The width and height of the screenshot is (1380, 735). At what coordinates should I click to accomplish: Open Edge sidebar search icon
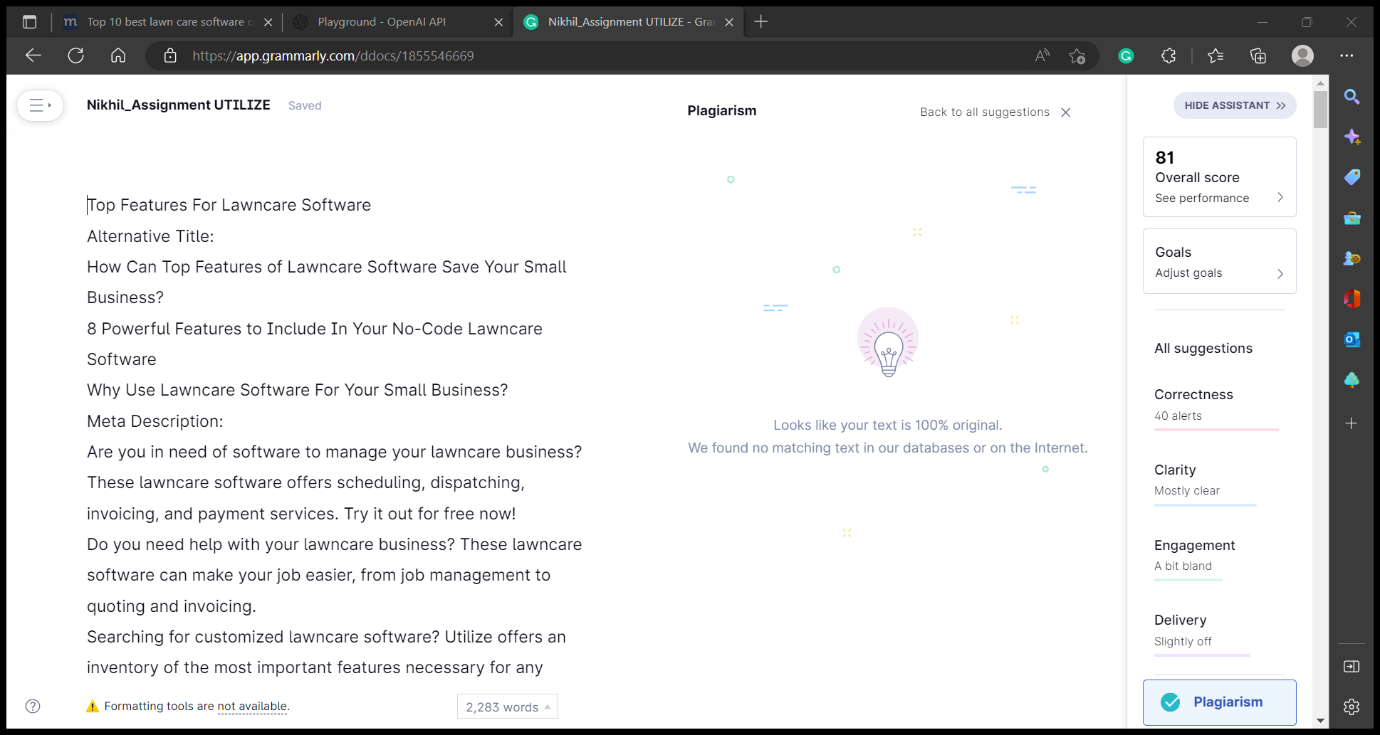[x=1352, y=97]
